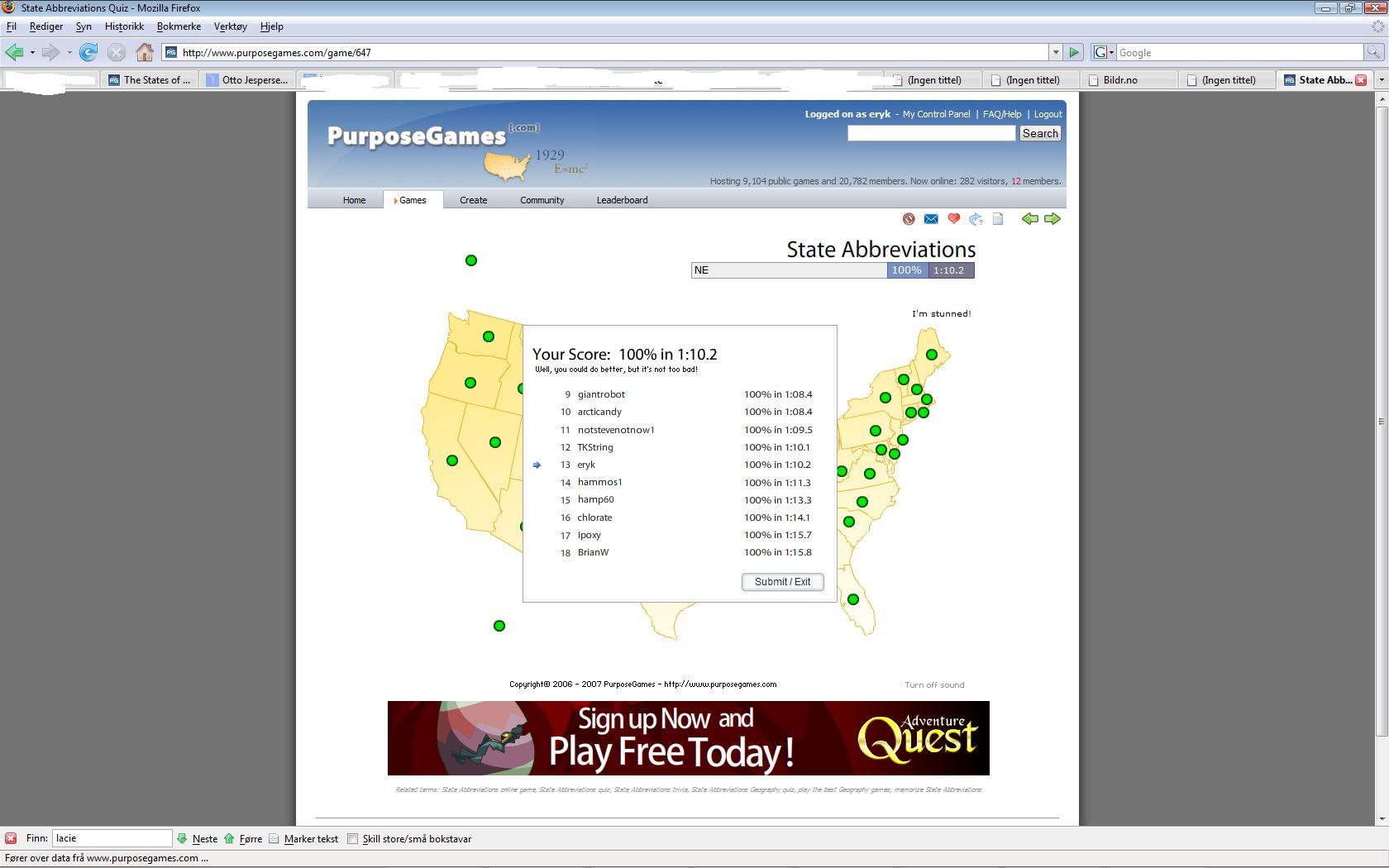Open the Verktøy menu

[231, 26]
